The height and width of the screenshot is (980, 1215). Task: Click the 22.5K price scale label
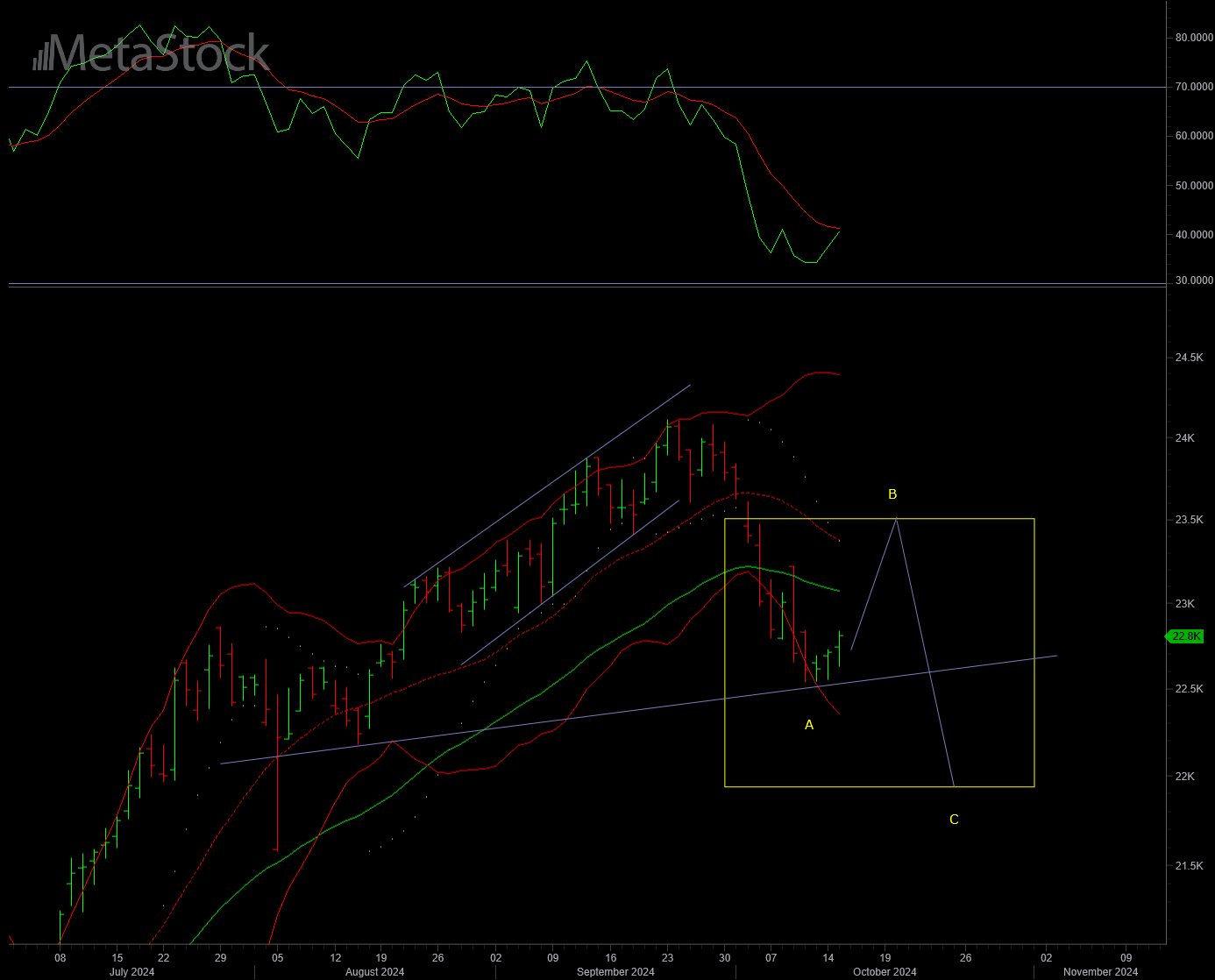pyautogui.click(x=1189, y=689)
